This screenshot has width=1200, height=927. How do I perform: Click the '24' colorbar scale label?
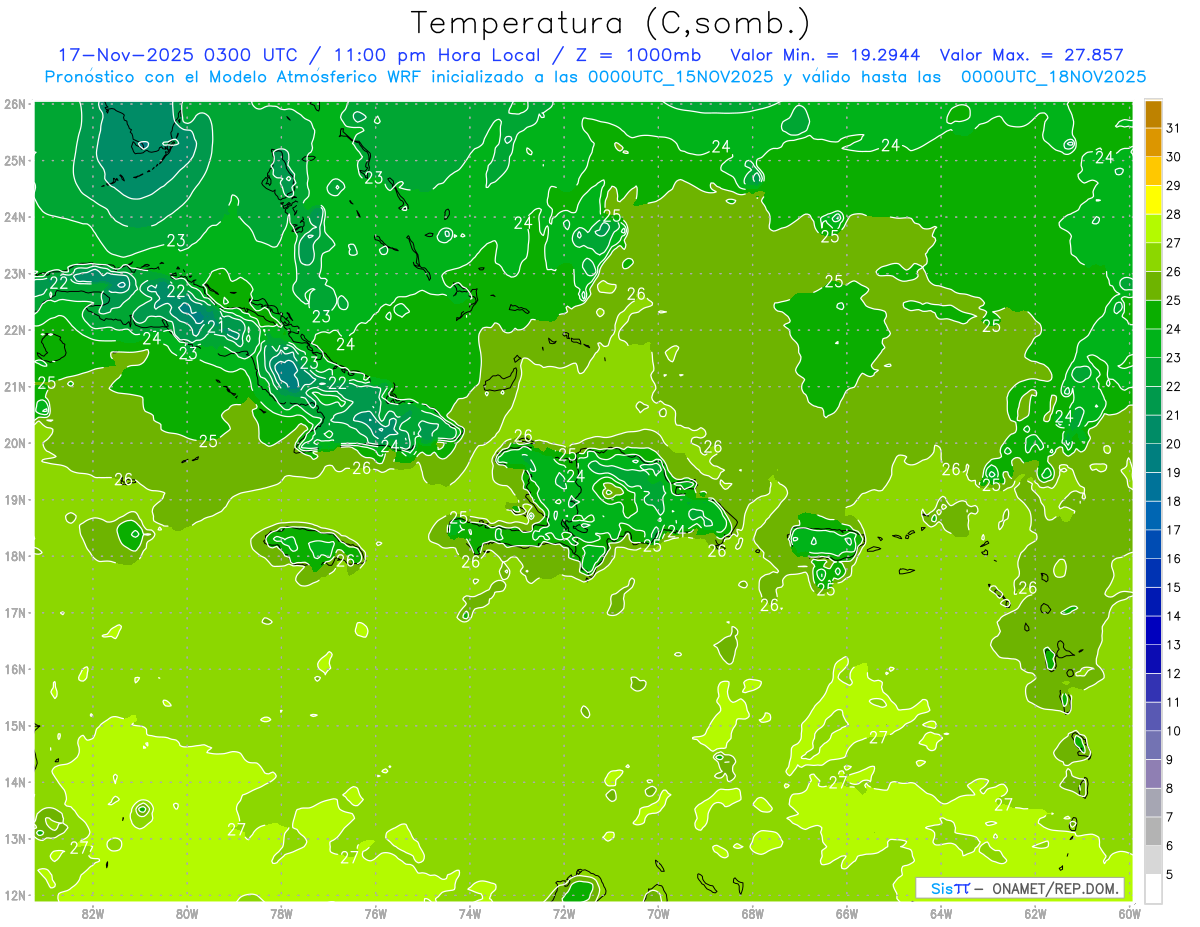point(1174,329)
